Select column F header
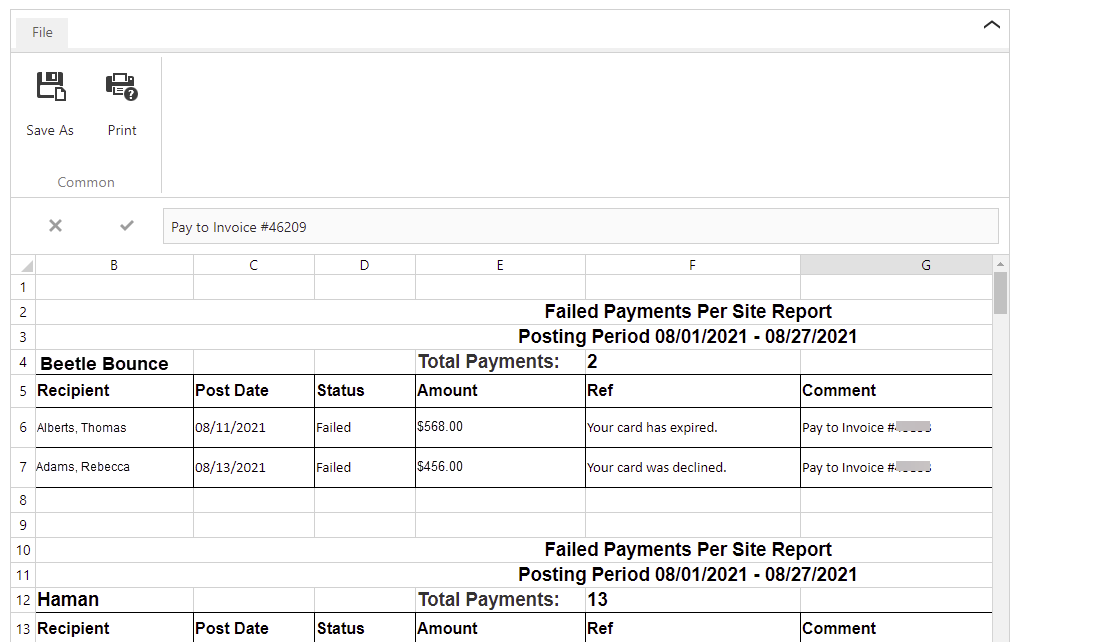The height and width of the screenshot is (642, 1096). coord(693,265)
